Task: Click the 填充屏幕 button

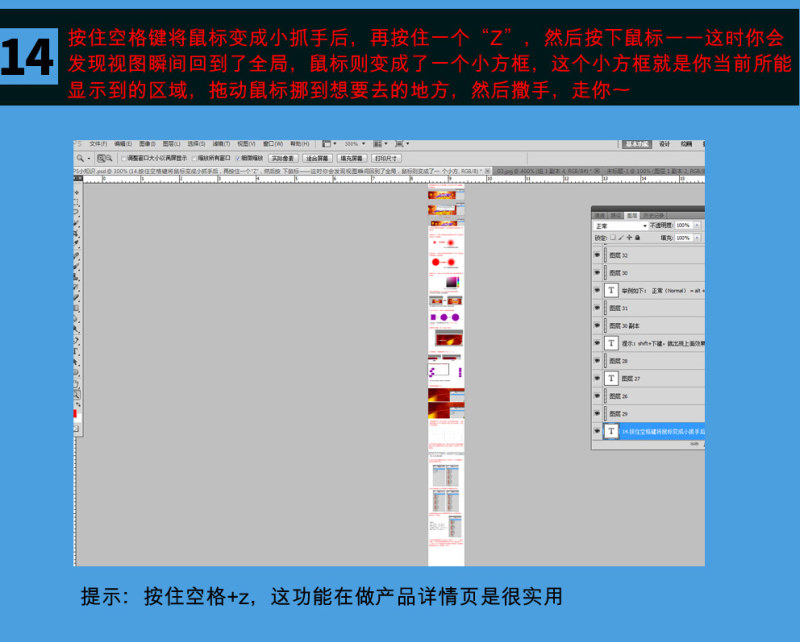Action: tap(351, 159)
